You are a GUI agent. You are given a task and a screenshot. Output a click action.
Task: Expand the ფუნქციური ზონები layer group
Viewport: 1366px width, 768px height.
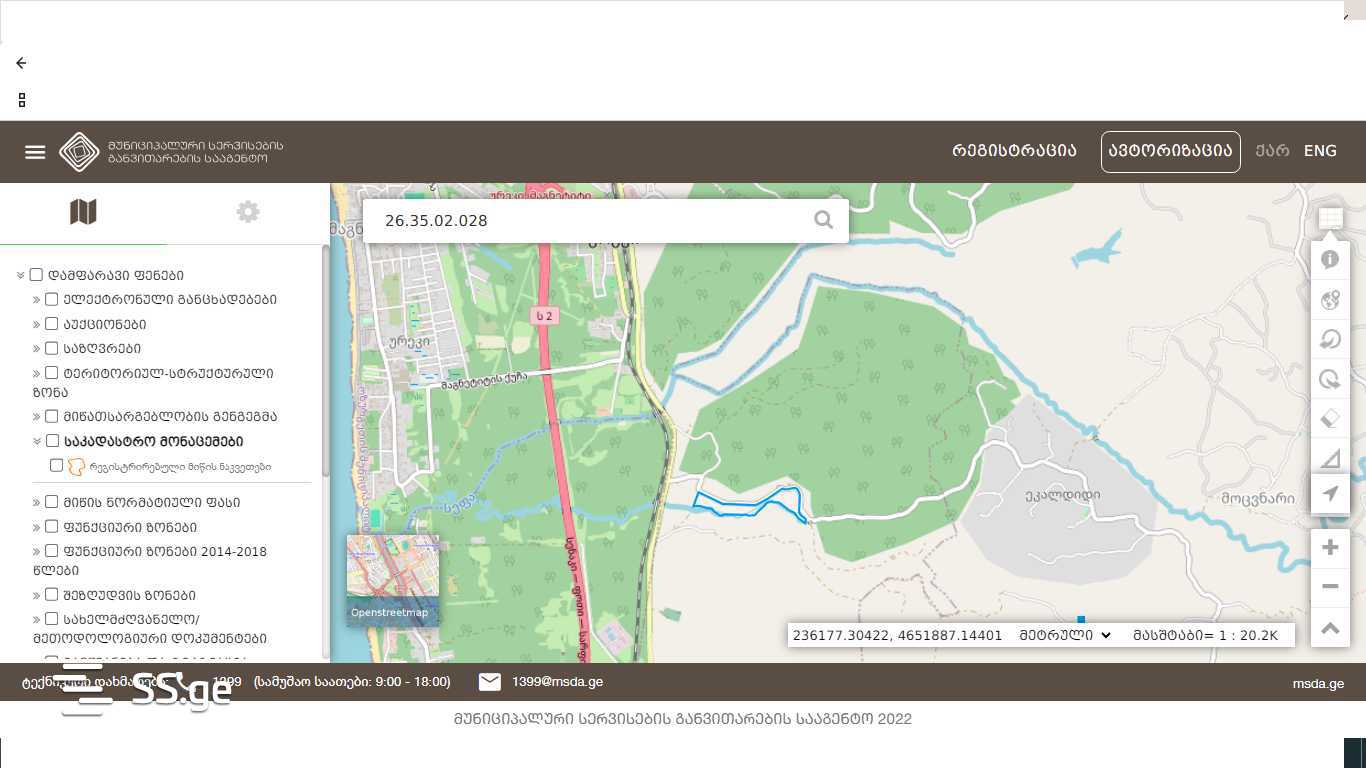point(37,527)
